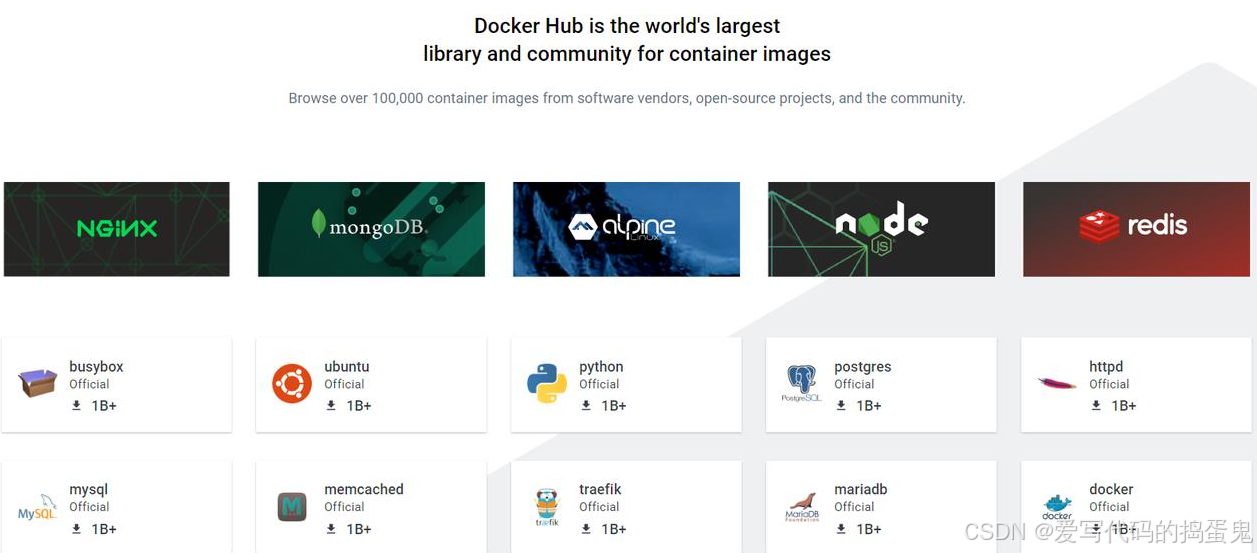Click the 1B+ download count for mariadb
The image size is (1257, 553).
pos(869,529)
